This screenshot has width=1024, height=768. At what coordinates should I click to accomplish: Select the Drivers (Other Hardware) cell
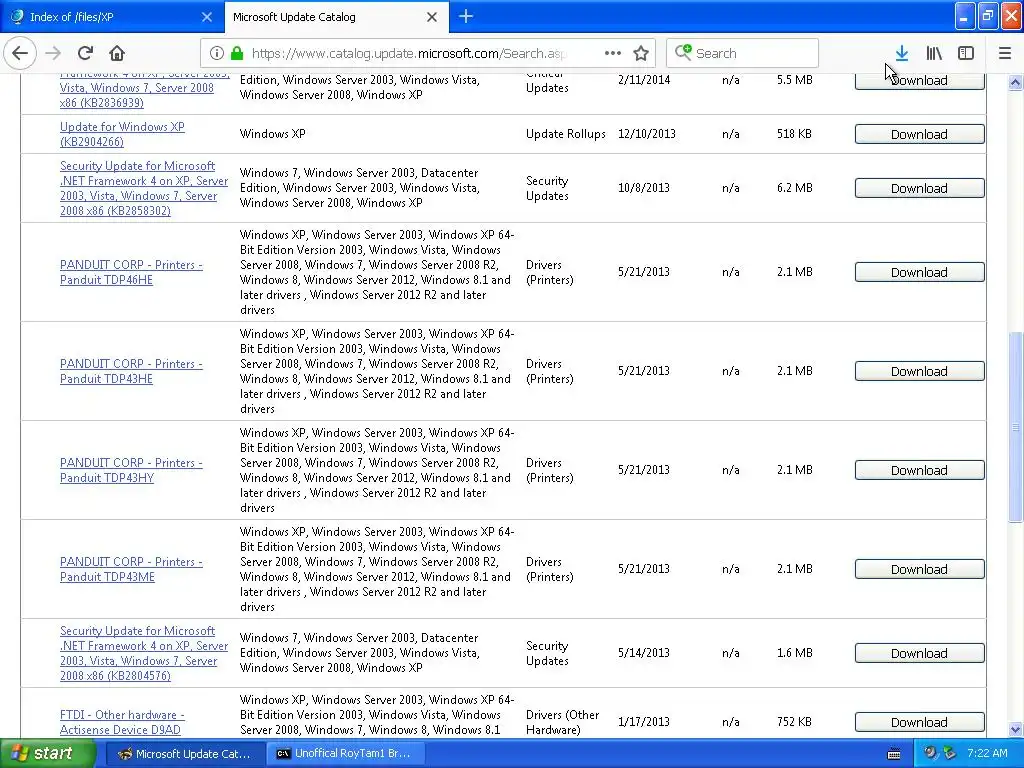pos(562,722)
